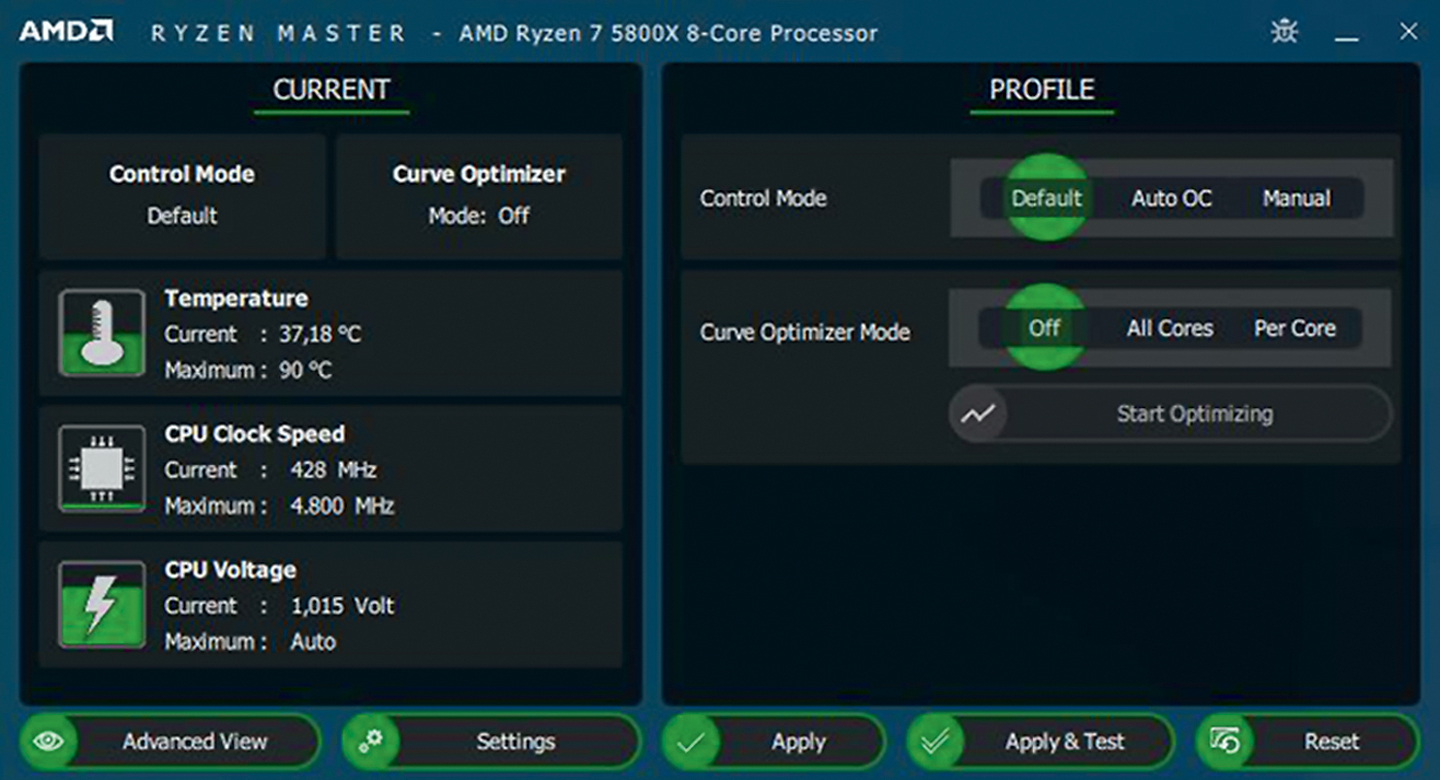Choose Manual control mode
The width and height of the screenshot is (1440, 780).
click(1296, 198)
